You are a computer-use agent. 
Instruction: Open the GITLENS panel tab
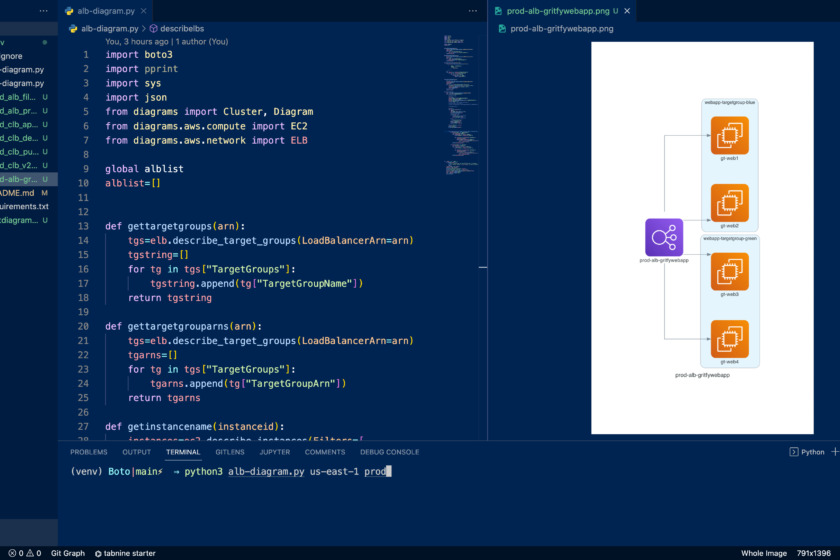click(x=229, y=452)
